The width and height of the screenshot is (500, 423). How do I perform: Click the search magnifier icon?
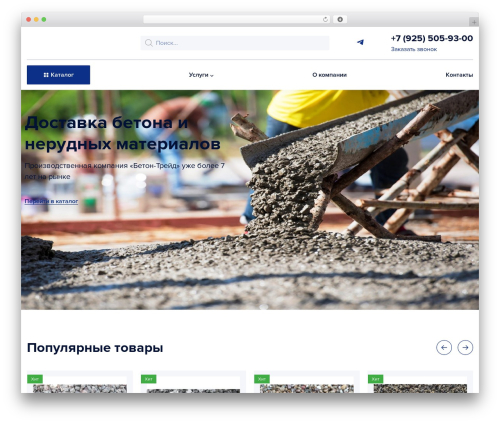pos(149,43)
